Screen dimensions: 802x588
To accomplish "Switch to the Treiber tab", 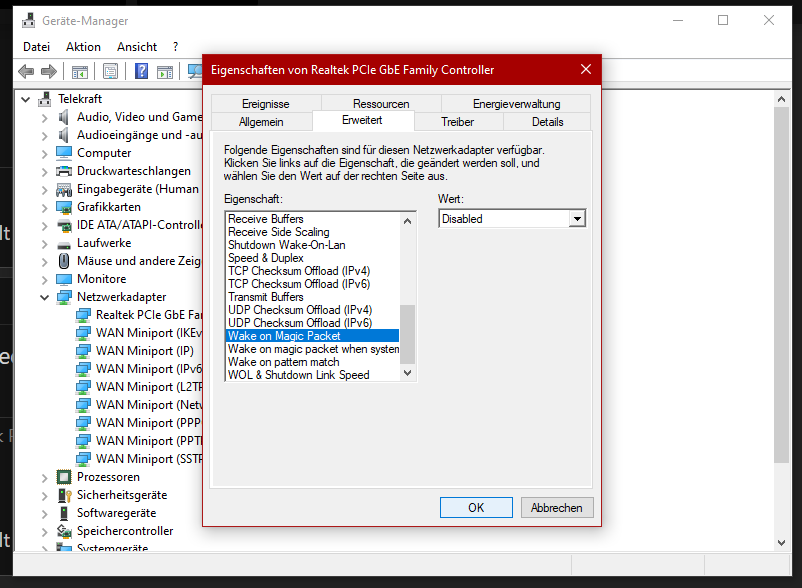I will tap(457, 122).
